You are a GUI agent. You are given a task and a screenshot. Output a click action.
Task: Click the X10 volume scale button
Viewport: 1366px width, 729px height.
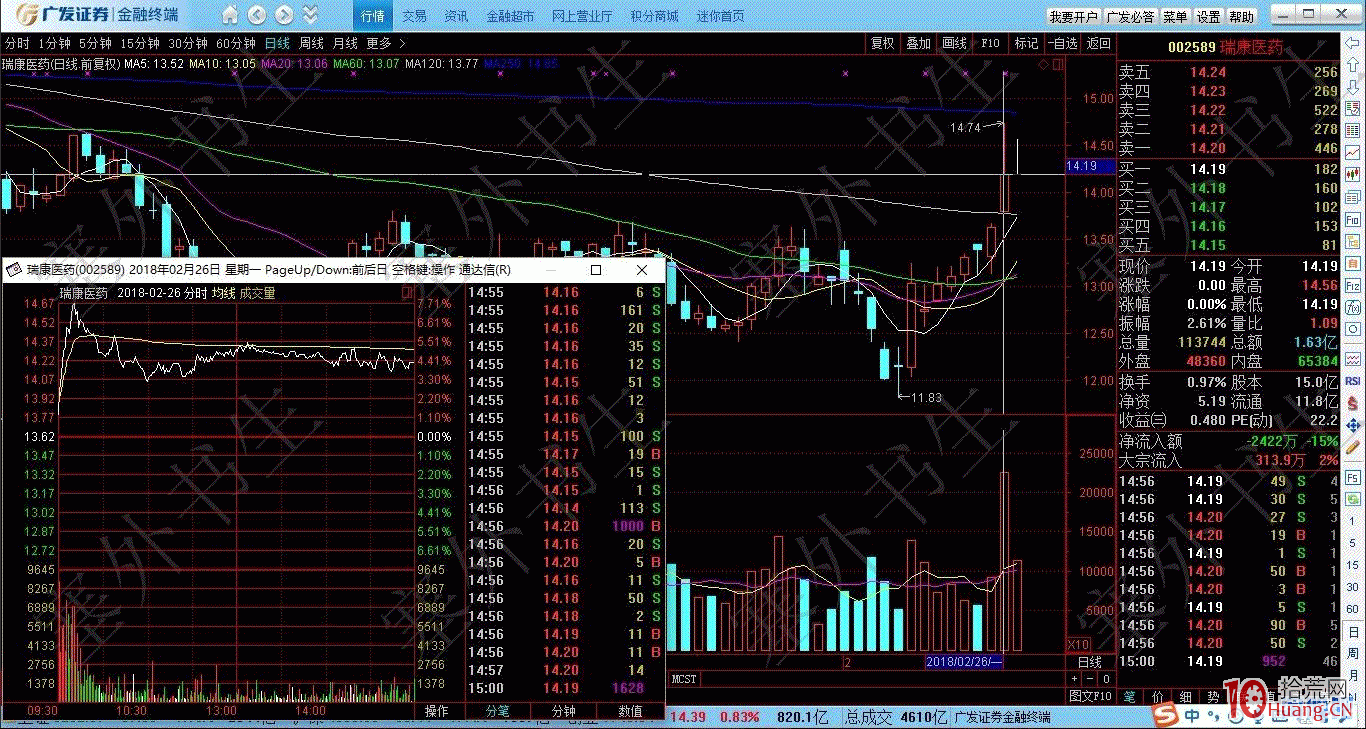point(1079,645)
